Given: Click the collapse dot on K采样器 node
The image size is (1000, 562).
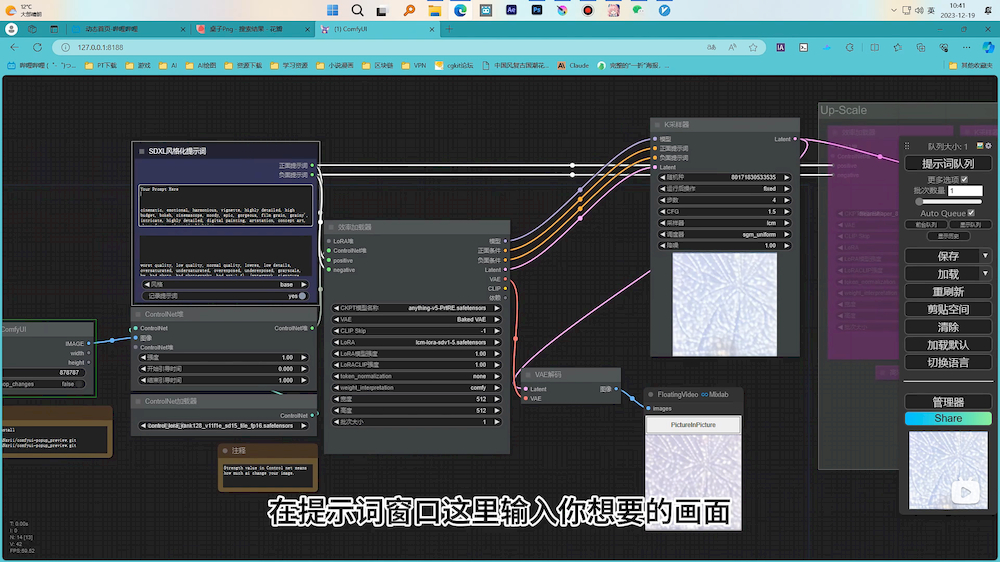Looking at the screenshot, I should [x=657, y=125].
